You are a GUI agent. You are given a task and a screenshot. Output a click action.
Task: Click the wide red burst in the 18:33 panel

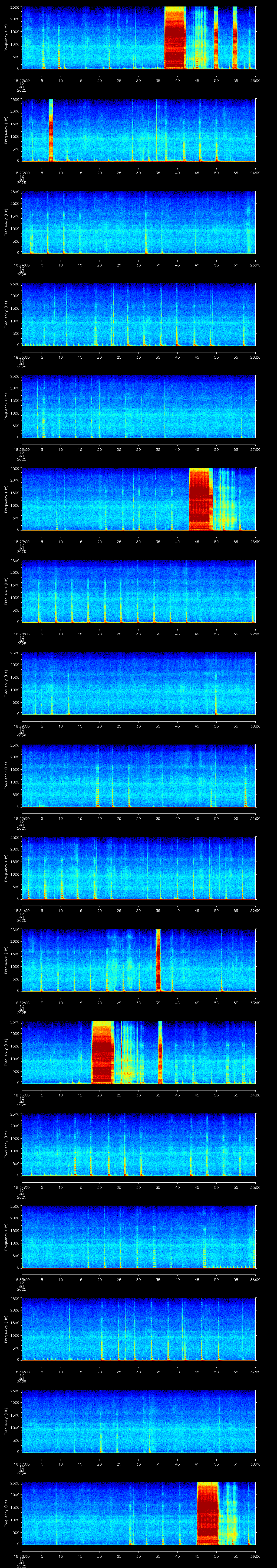(x=102, y=1052)
